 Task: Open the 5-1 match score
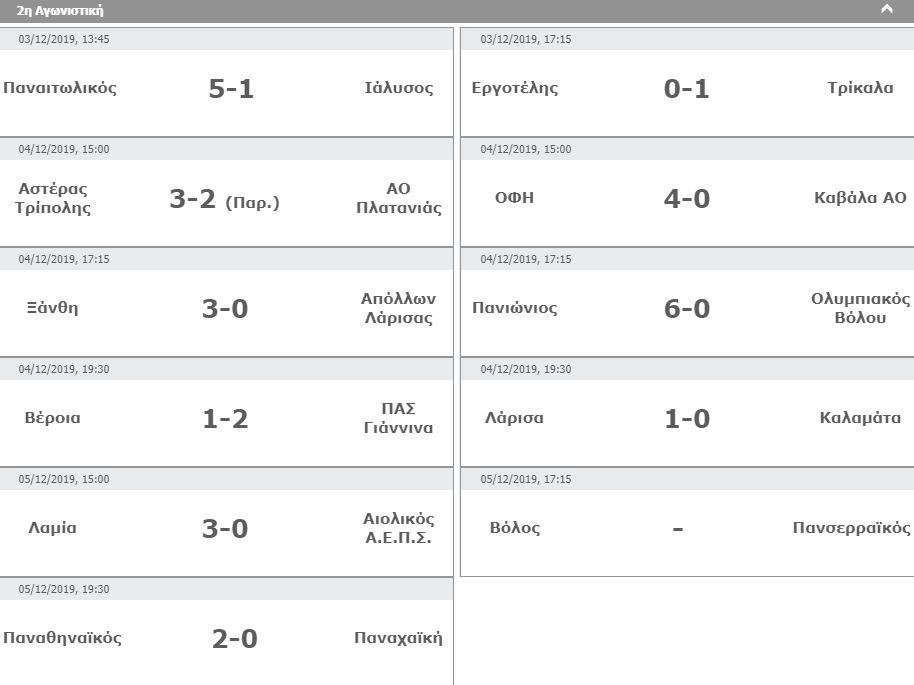click(231, 89)
